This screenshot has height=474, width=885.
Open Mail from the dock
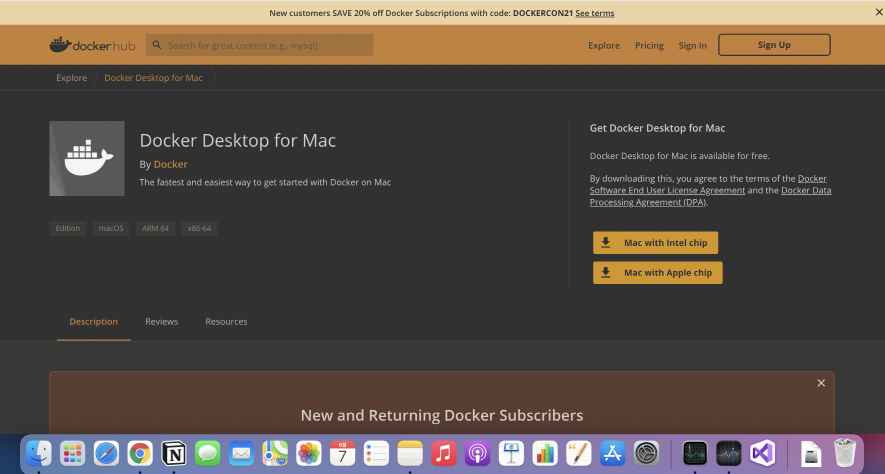241,453
